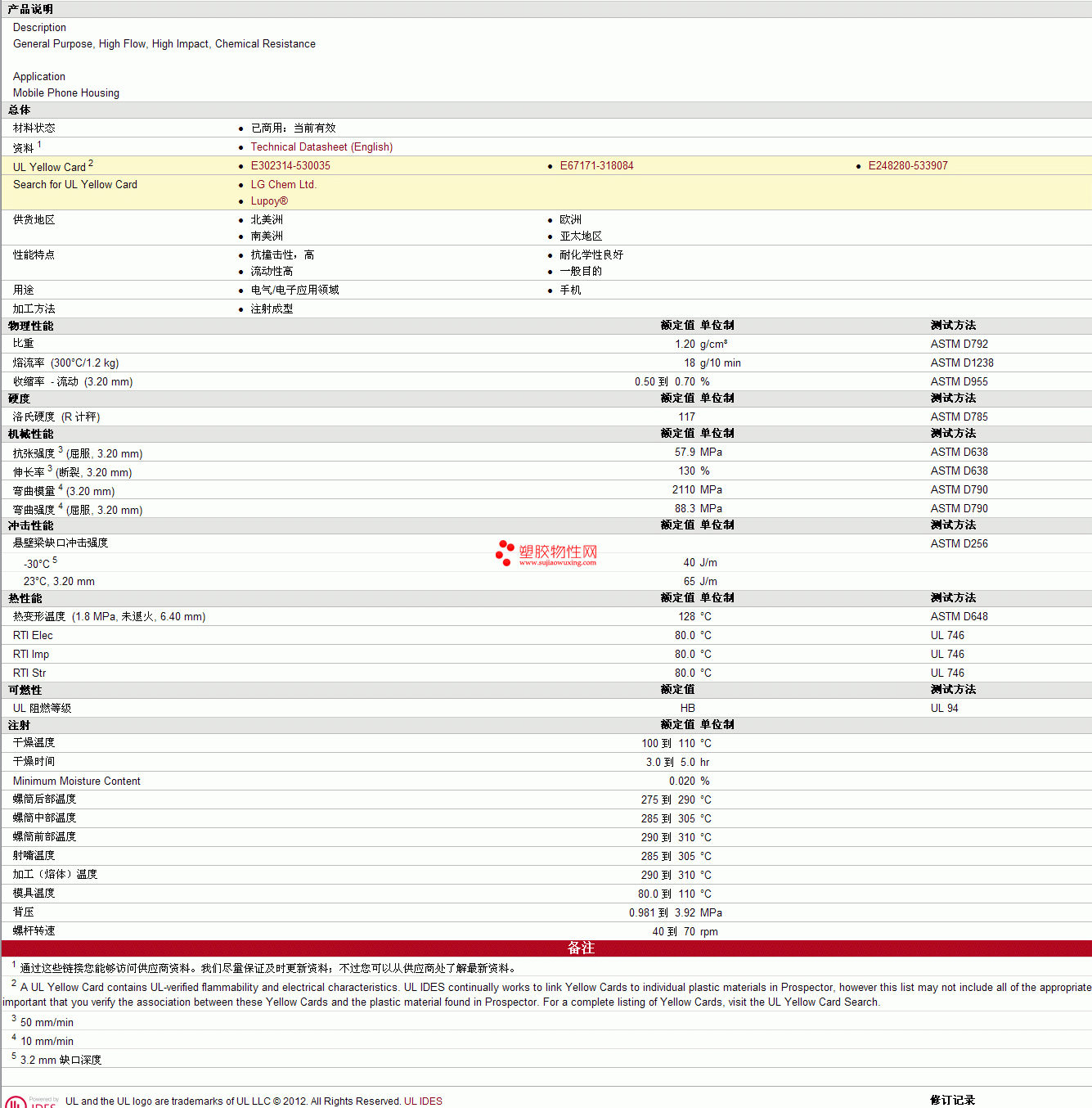The width and height of the screenshot is (1092, 1108).
Task: Click the 已商用：当前有效 material status
Action: 293,128
